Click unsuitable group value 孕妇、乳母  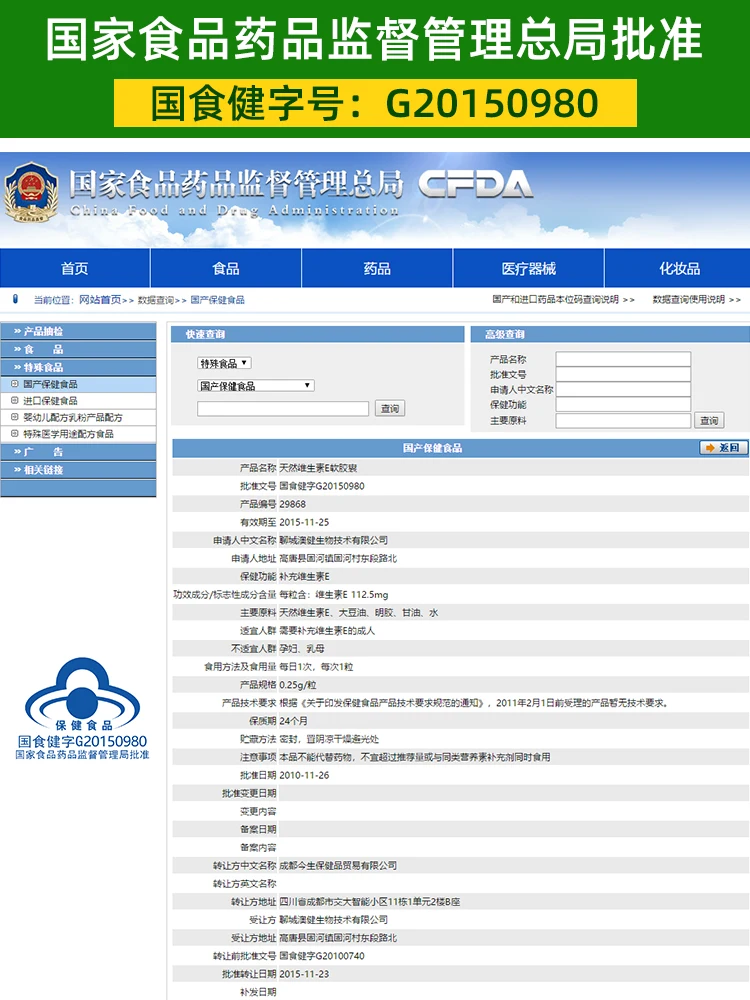click(302, 649)
